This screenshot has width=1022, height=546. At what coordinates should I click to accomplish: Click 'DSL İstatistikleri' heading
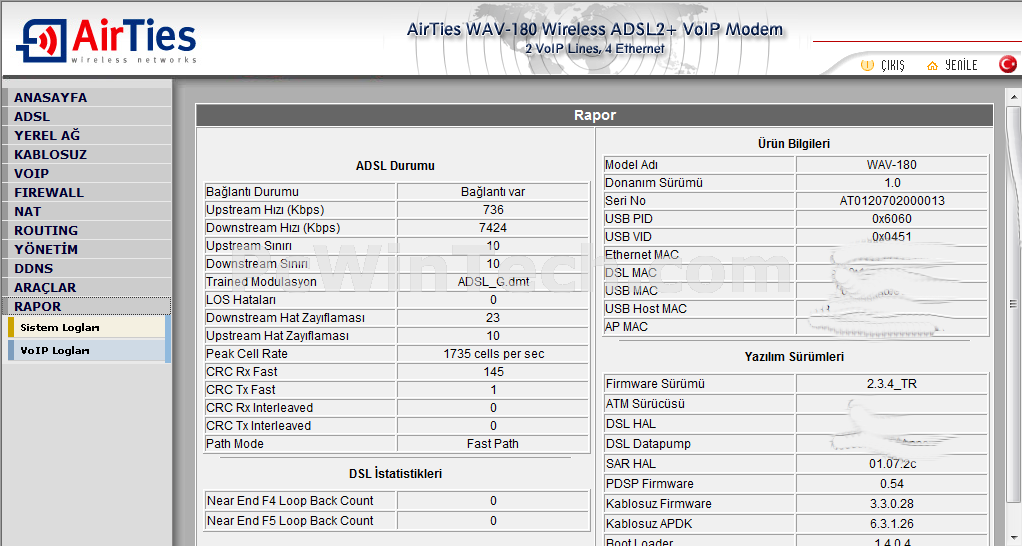point(395,474)
